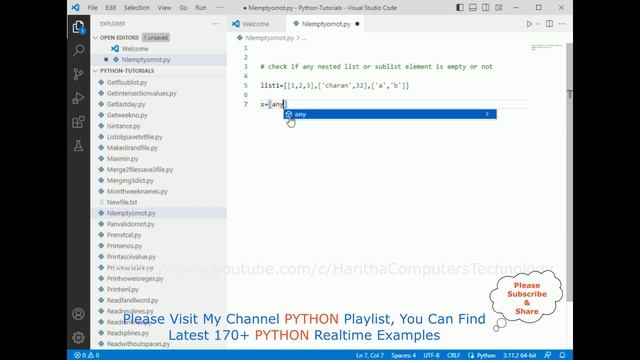Image resolution: width=640 pixels, height=360 pixels.
Task: Open editor More Actions ellipsis
Action: (x=562, y=24)
